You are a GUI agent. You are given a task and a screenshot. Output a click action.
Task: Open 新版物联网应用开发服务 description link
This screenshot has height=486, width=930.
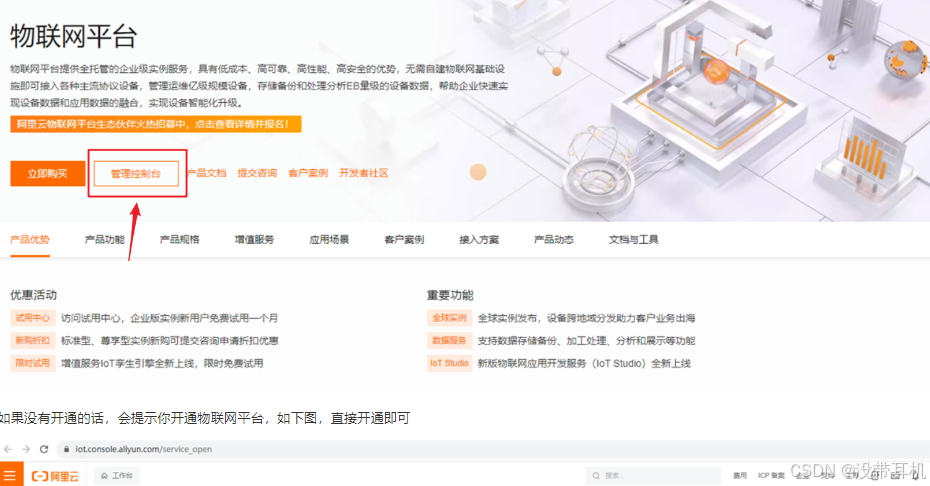(x=584, y=363)
